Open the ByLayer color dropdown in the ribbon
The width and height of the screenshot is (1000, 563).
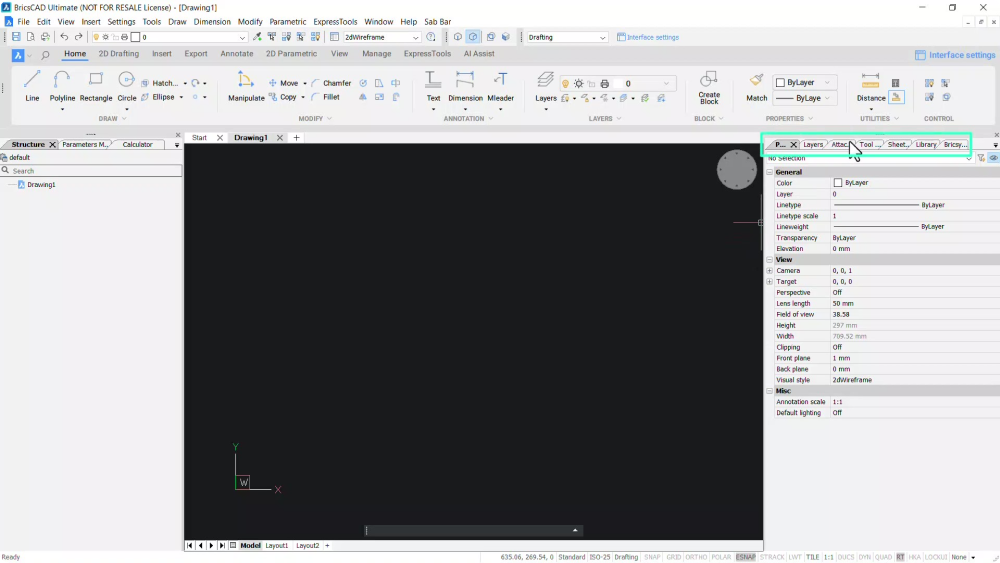(x=803, y=82)
